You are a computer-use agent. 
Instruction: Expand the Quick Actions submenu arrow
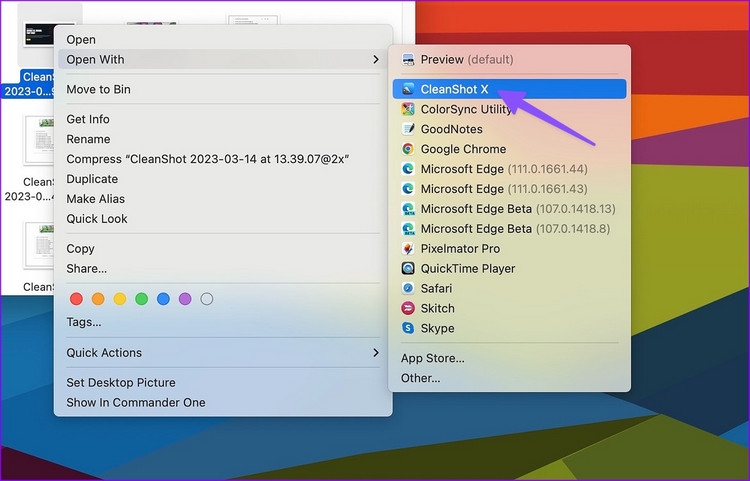coord(376,352)
